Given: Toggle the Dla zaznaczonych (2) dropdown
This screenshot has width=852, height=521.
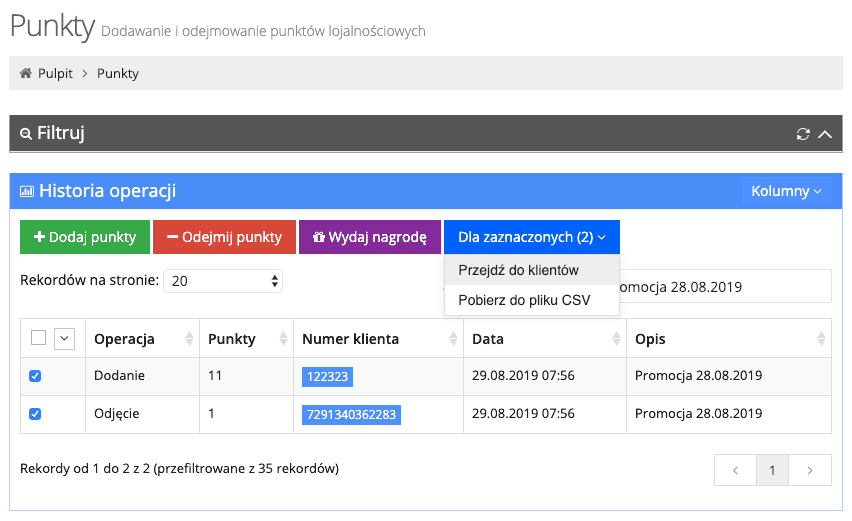Looking at the screenshot, I should click(531, 237).
